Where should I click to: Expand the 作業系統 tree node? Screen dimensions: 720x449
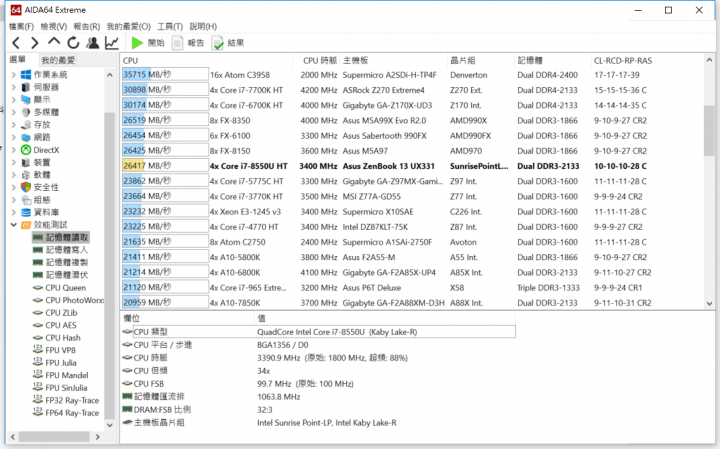point(13,74)
